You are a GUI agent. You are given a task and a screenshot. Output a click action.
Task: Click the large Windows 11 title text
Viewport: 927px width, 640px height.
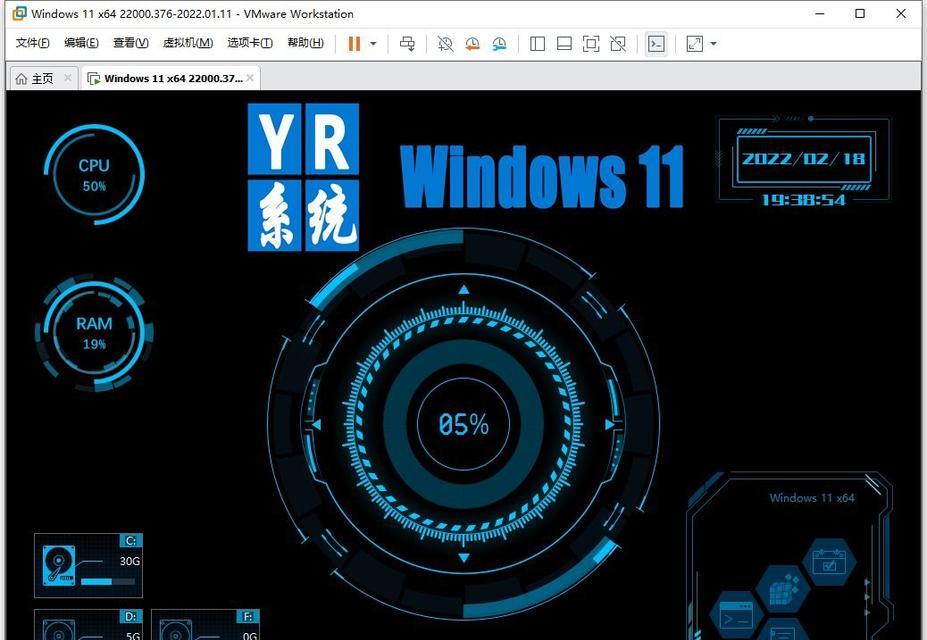[x=542, y=177]
